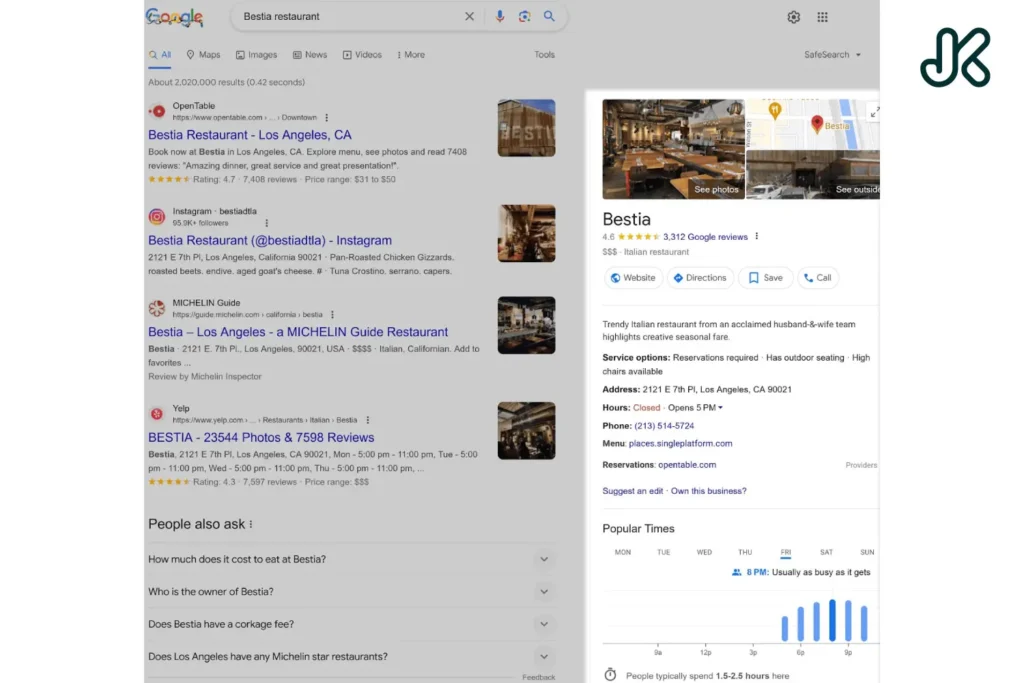Switch to the News tab
Viewport: 1024px width, 683px height.
coord(310,55)
